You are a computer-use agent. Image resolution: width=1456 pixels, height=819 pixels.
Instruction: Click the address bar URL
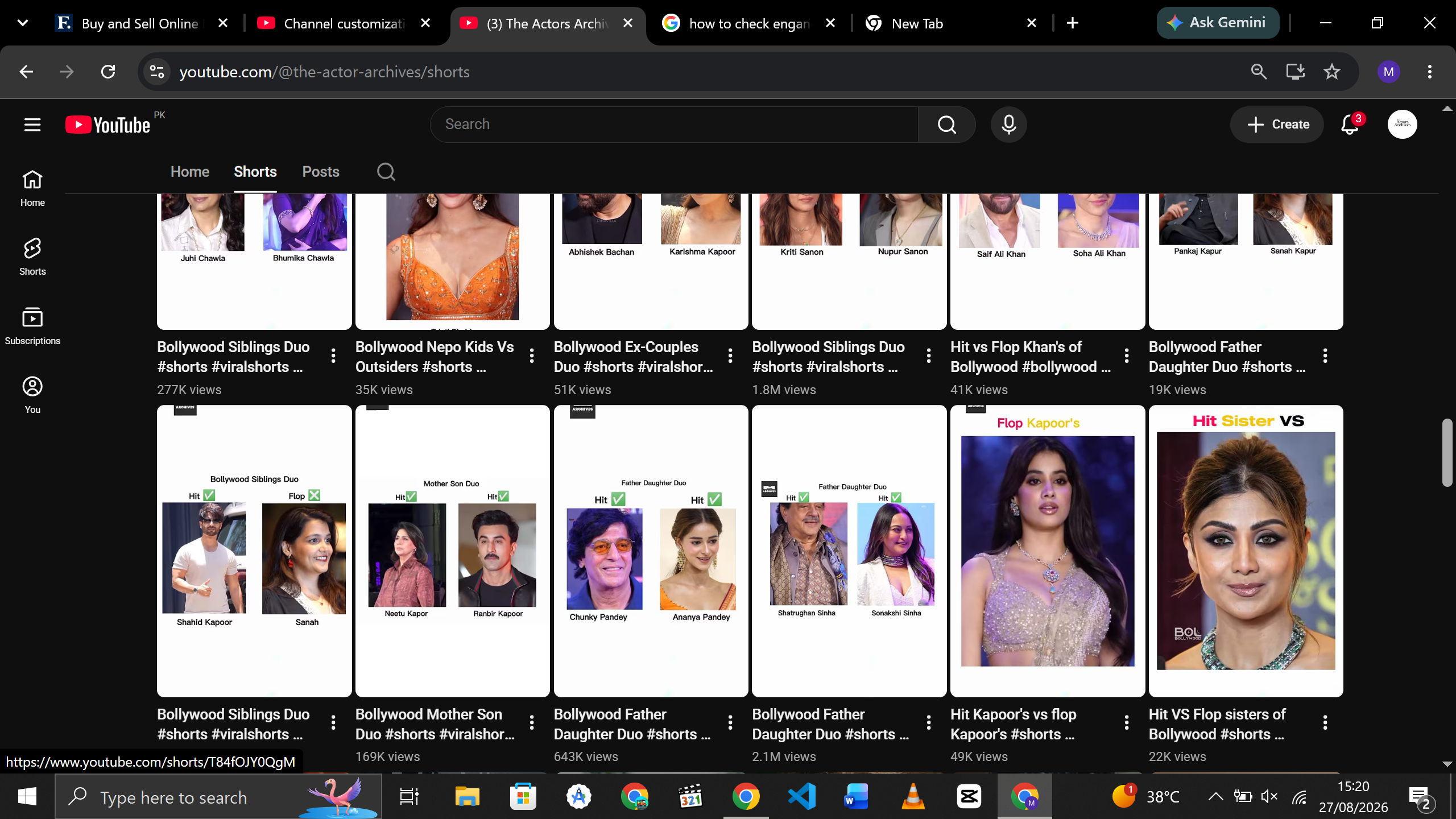point(324,72)
